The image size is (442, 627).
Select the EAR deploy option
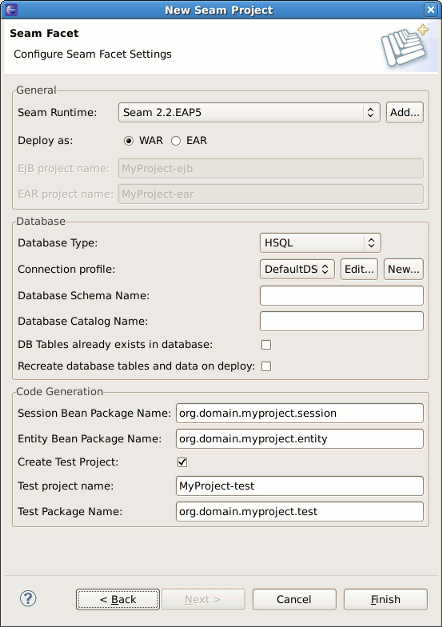176,141
